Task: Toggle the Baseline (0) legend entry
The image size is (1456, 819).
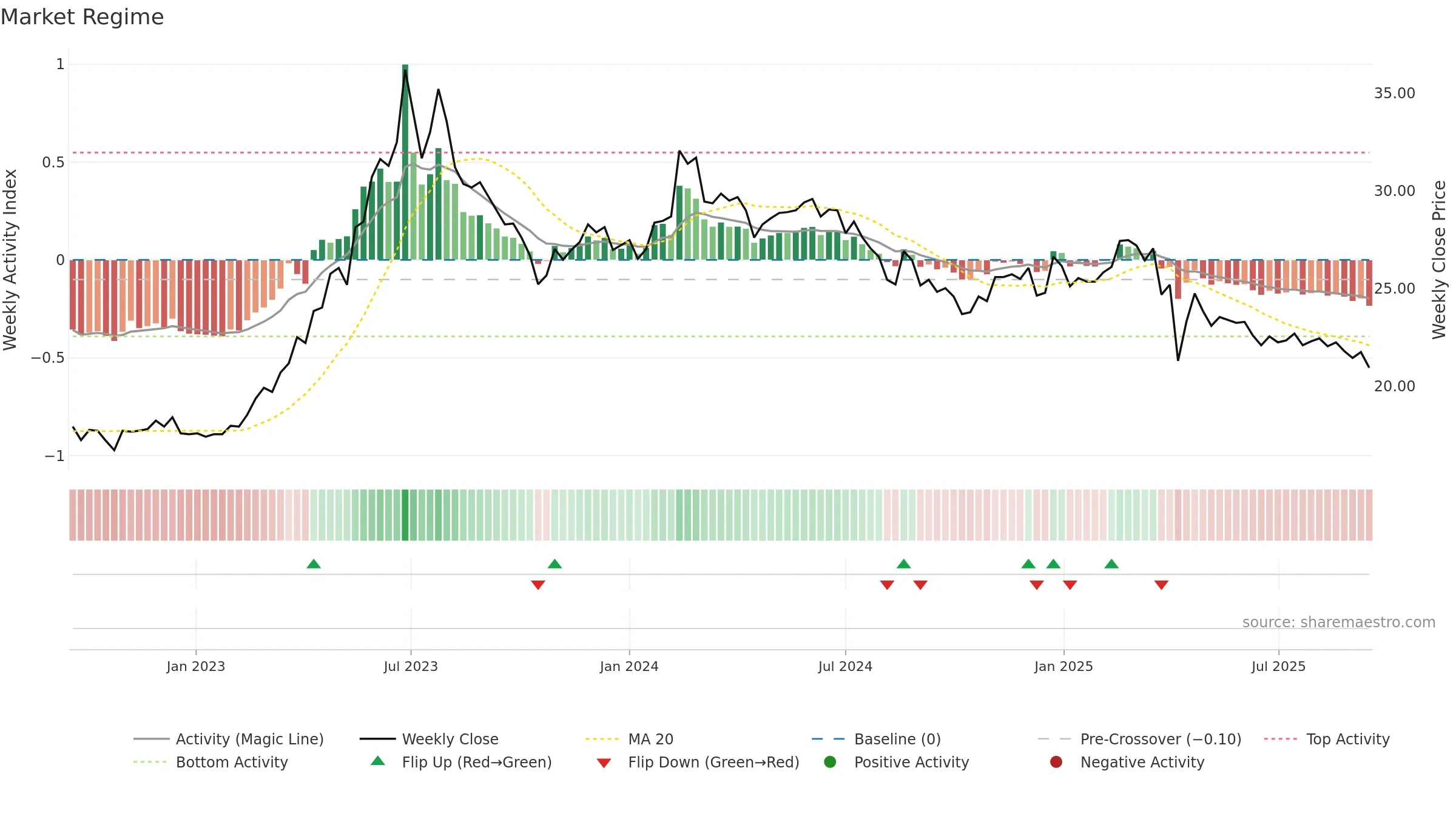Action: tap(876, 739)
